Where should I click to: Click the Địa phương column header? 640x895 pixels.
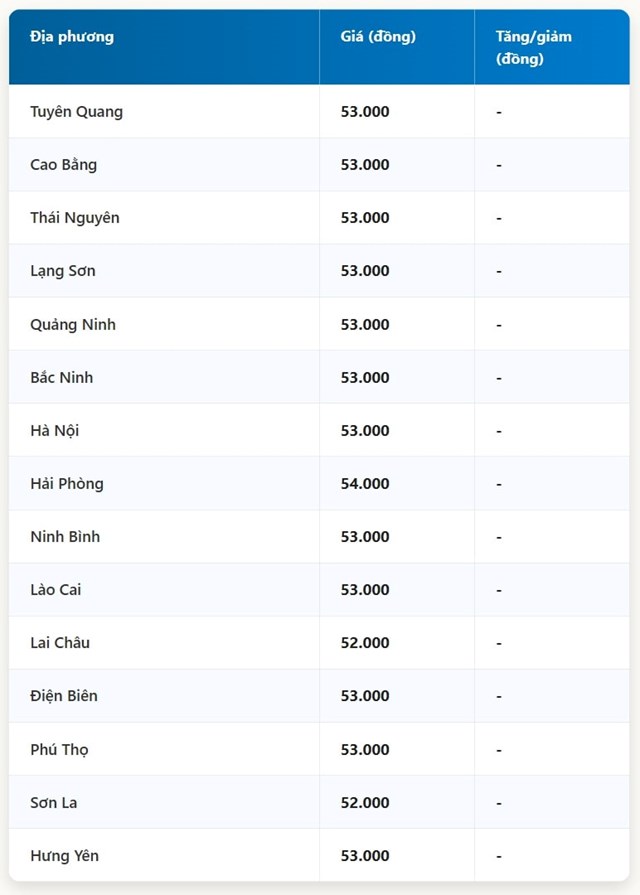(x=72, y=37)
